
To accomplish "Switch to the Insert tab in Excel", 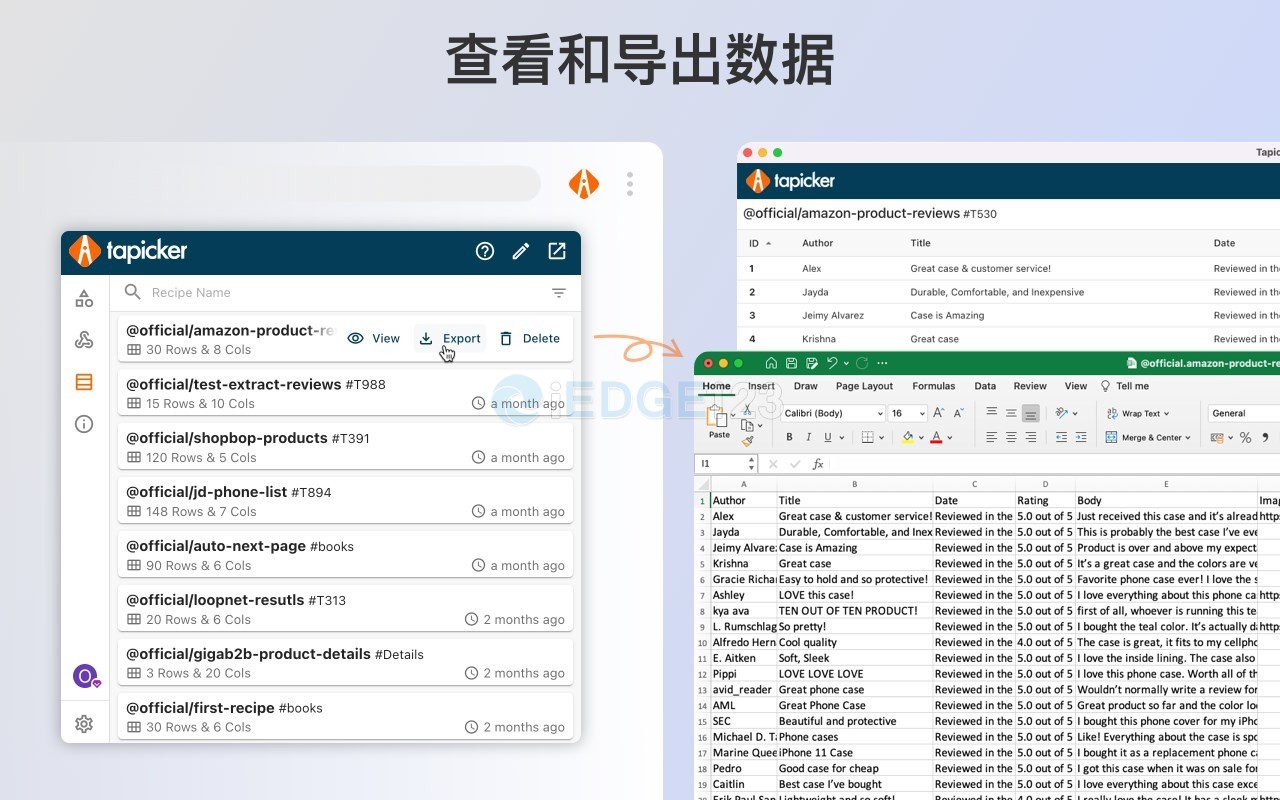I will [x=761, y=386].
